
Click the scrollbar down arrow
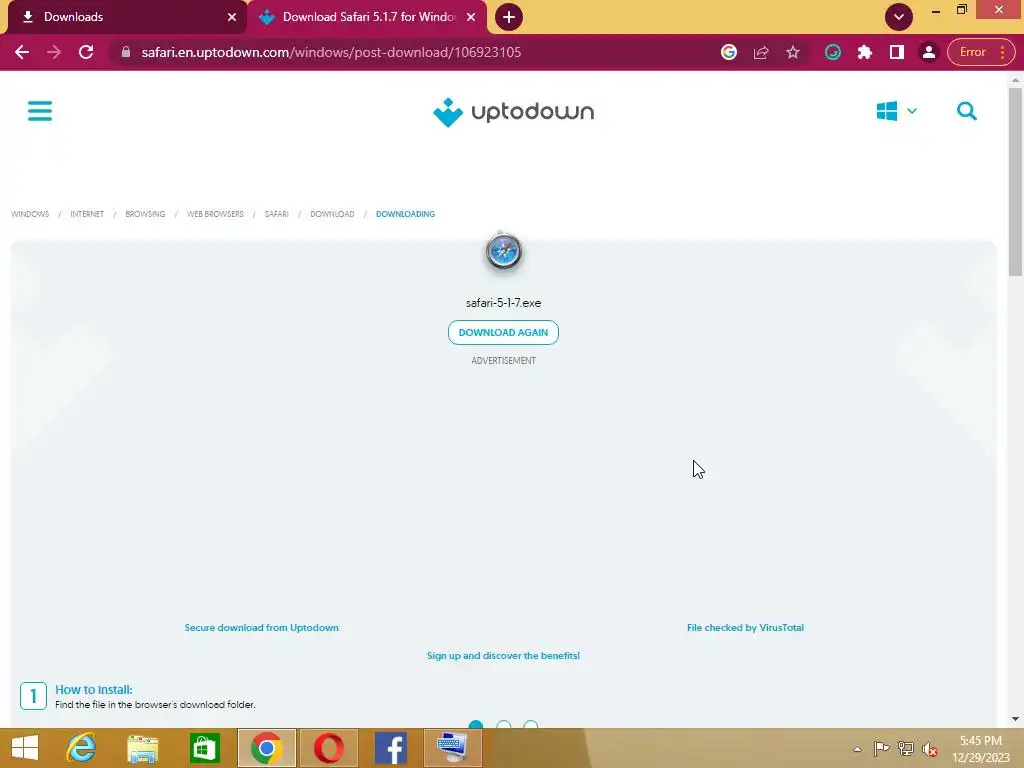[x=1015, y=719]
